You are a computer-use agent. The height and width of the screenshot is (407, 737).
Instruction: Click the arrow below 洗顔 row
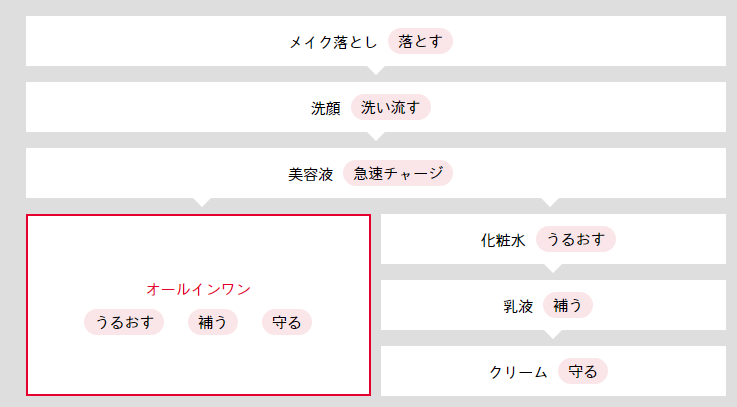376,136
